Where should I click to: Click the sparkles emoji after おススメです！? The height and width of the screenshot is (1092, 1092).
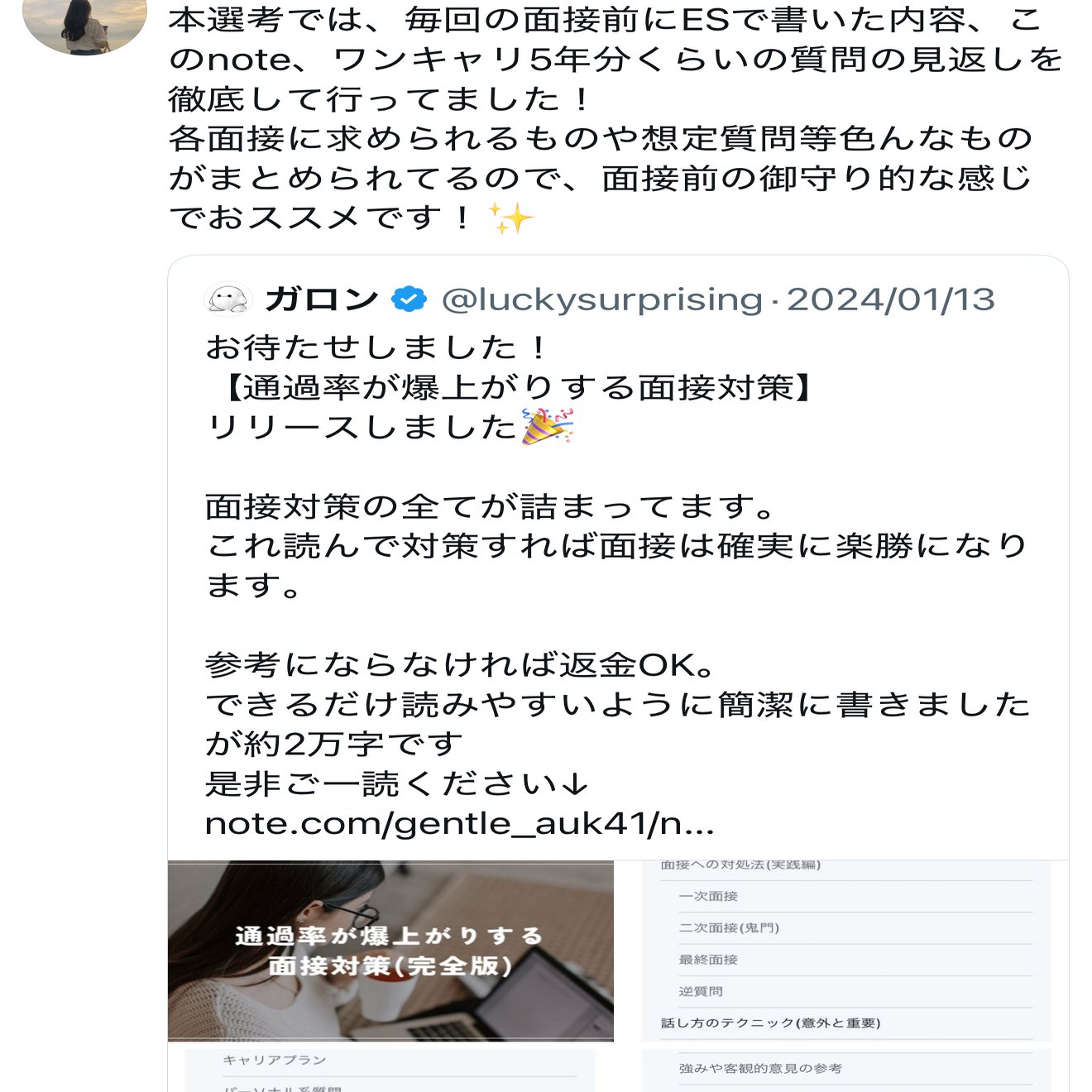[x=510, y=218]
